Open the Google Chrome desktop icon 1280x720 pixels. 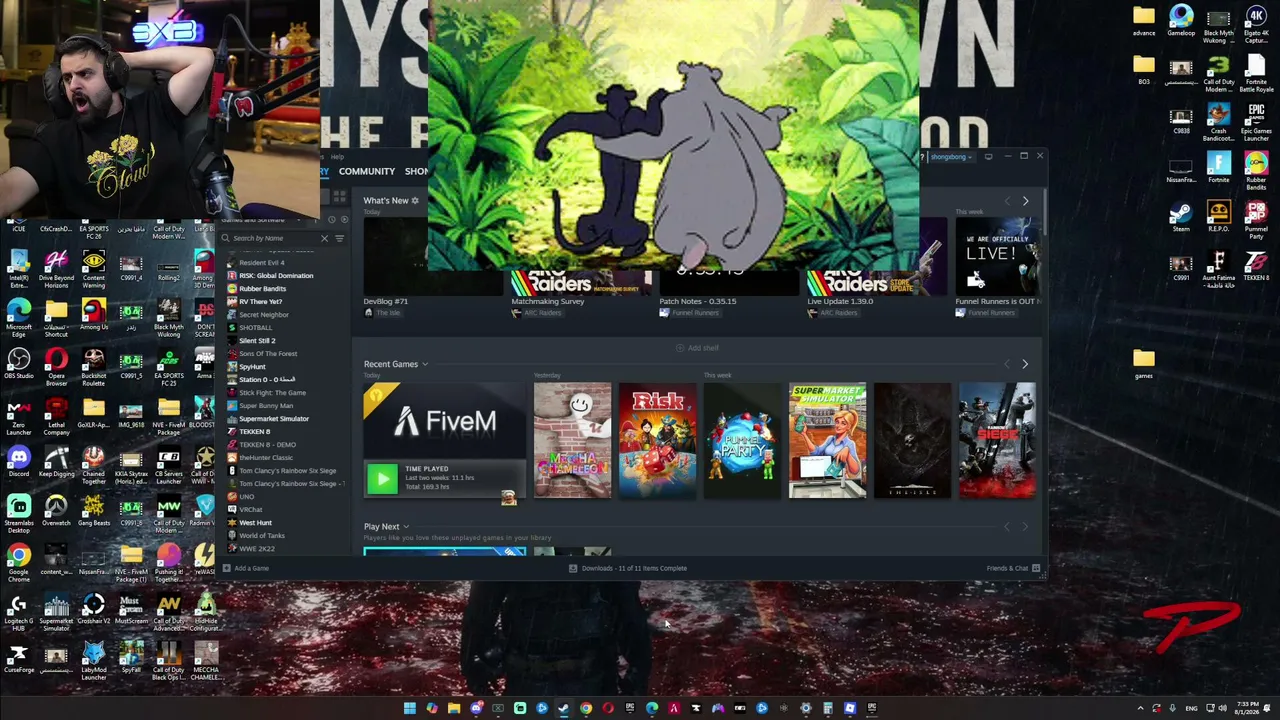pyautogui.click(x=19, y=561)
